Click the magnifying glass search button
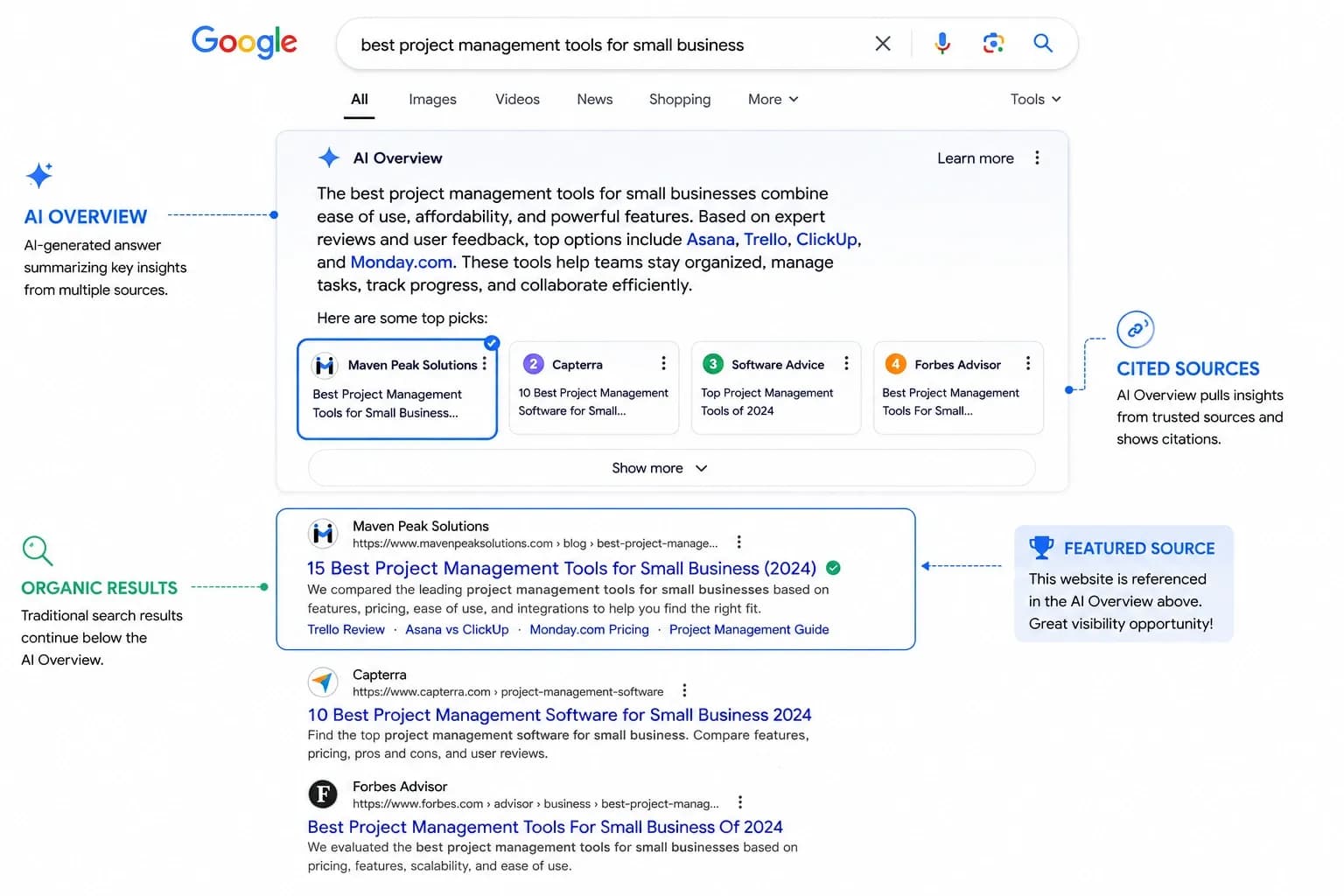1344x896 pixels. point(1042,43)
